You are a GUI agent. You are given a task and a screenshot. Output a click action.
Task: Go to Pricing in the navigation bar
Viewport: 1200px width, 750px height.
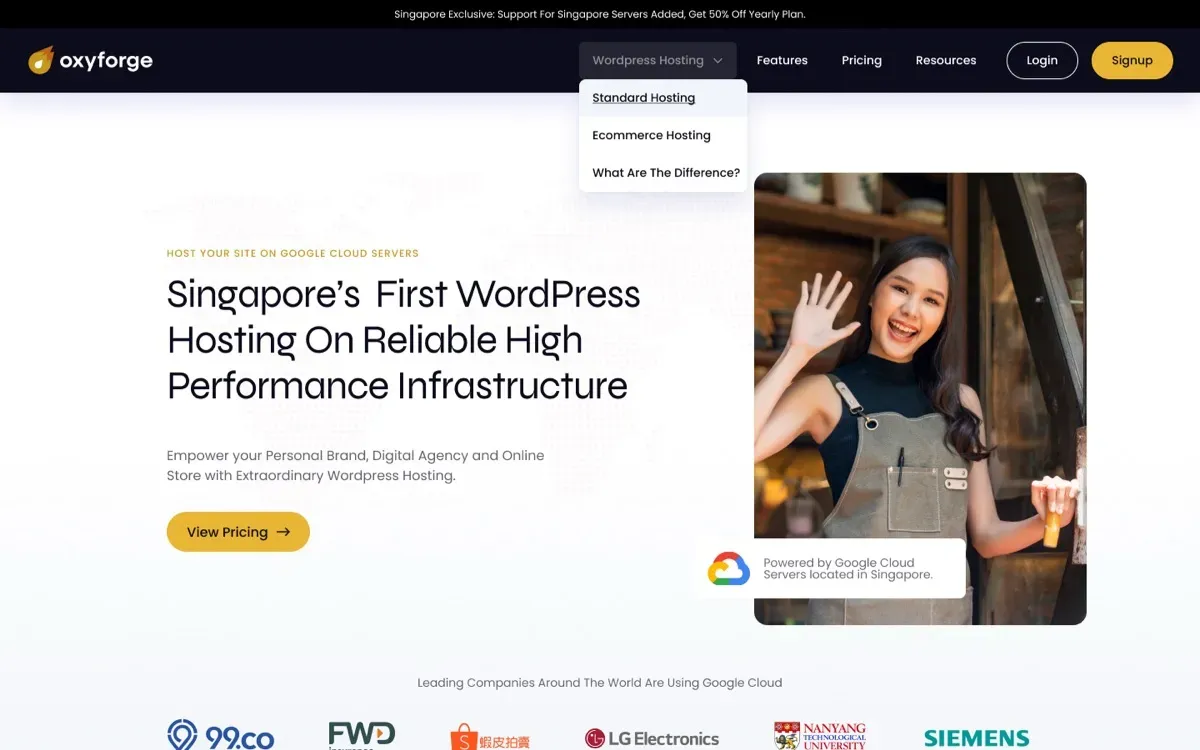click(x=862, y=60)
